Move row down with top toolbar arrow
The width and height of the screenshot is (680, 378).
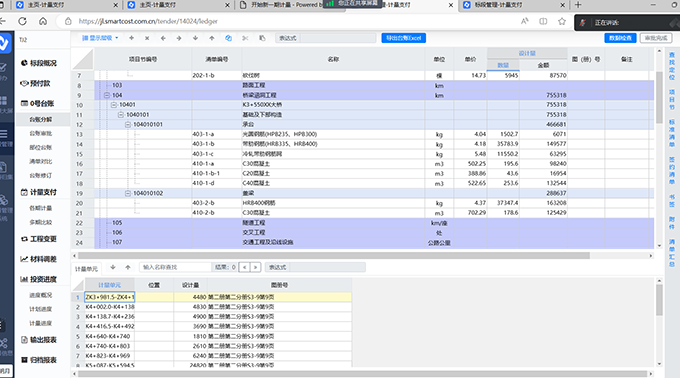coord(196,38)
